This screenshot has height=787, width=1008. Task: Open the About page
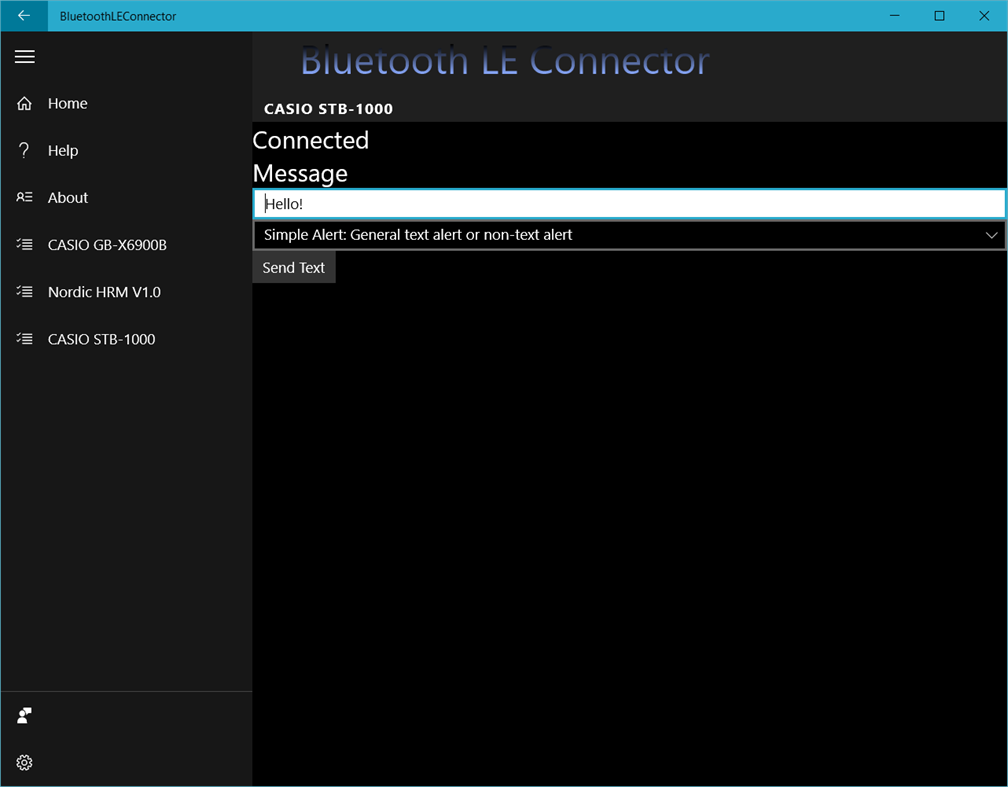click(67, 197)
